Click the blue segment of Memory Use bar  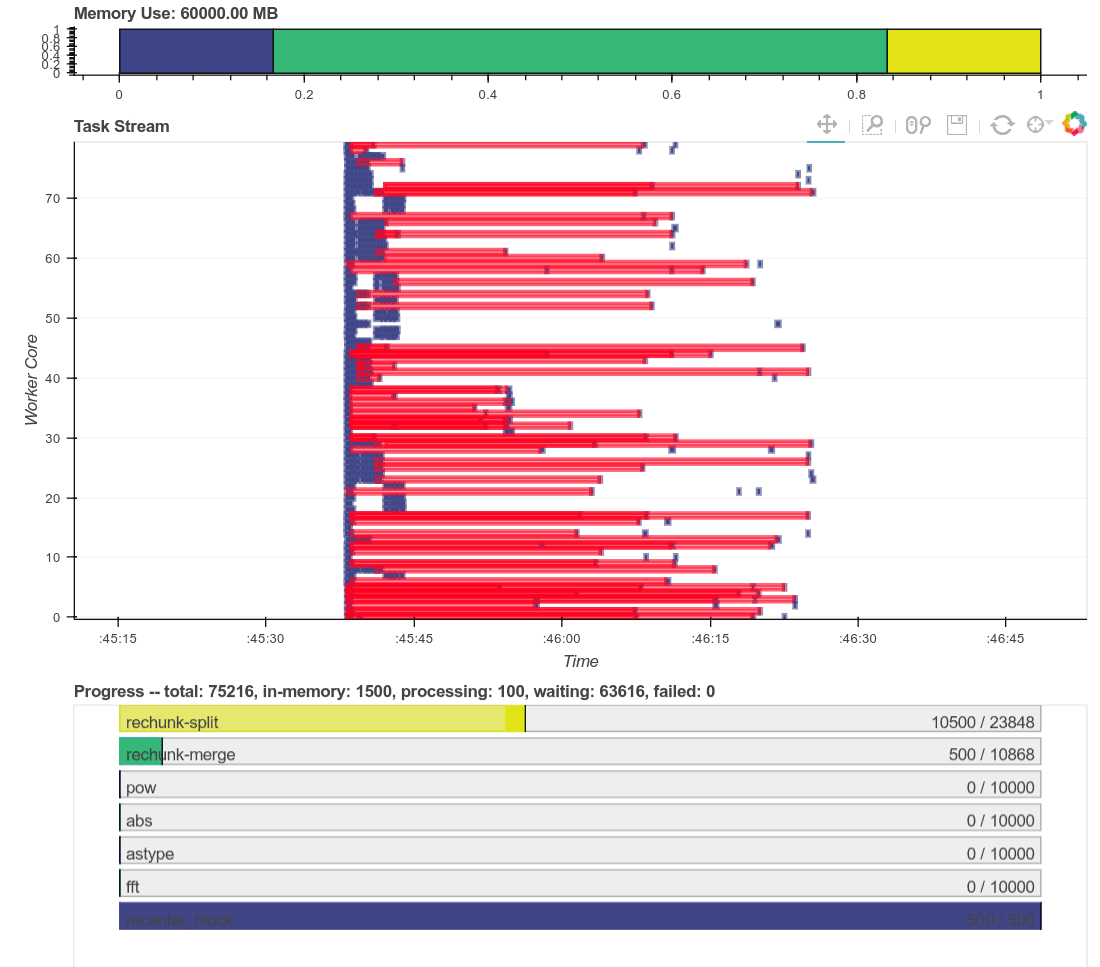pos(196,51)
